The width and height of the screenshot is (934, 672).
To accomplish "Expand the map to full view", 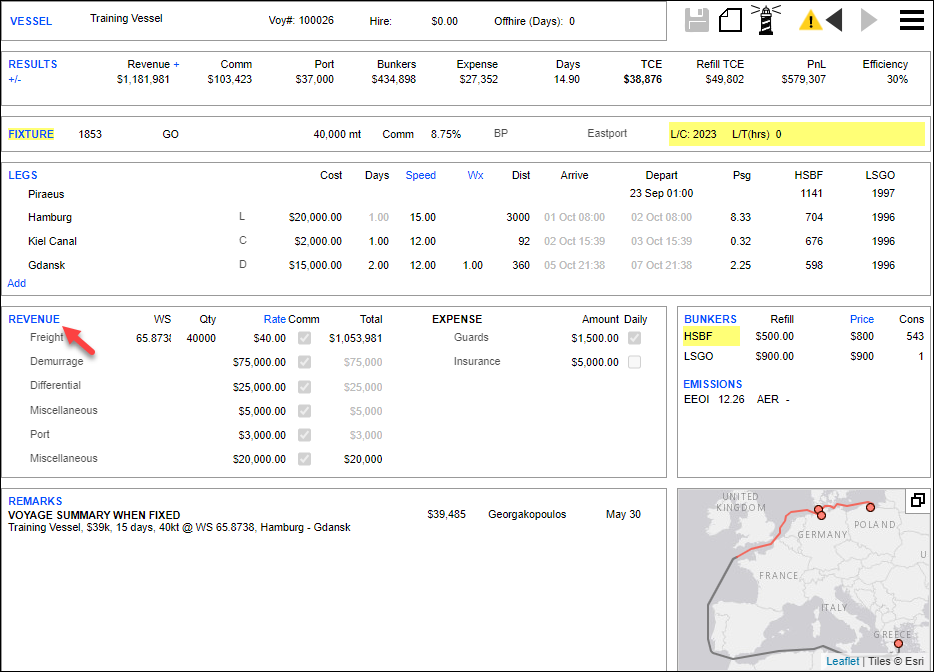I will [916, 500].
